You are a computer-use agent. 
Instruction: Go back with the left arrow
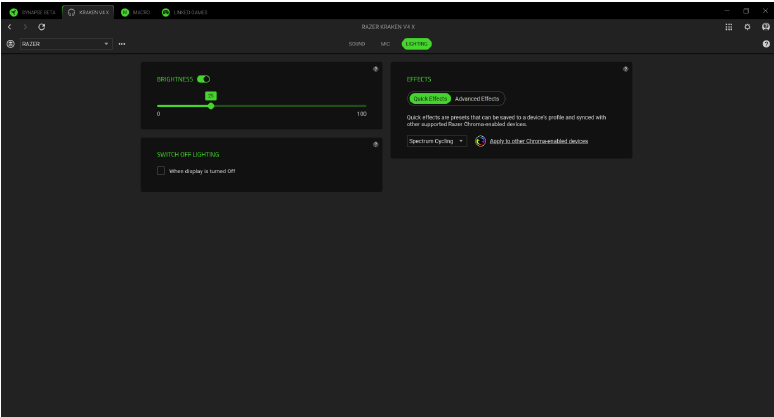coord(9,27)
